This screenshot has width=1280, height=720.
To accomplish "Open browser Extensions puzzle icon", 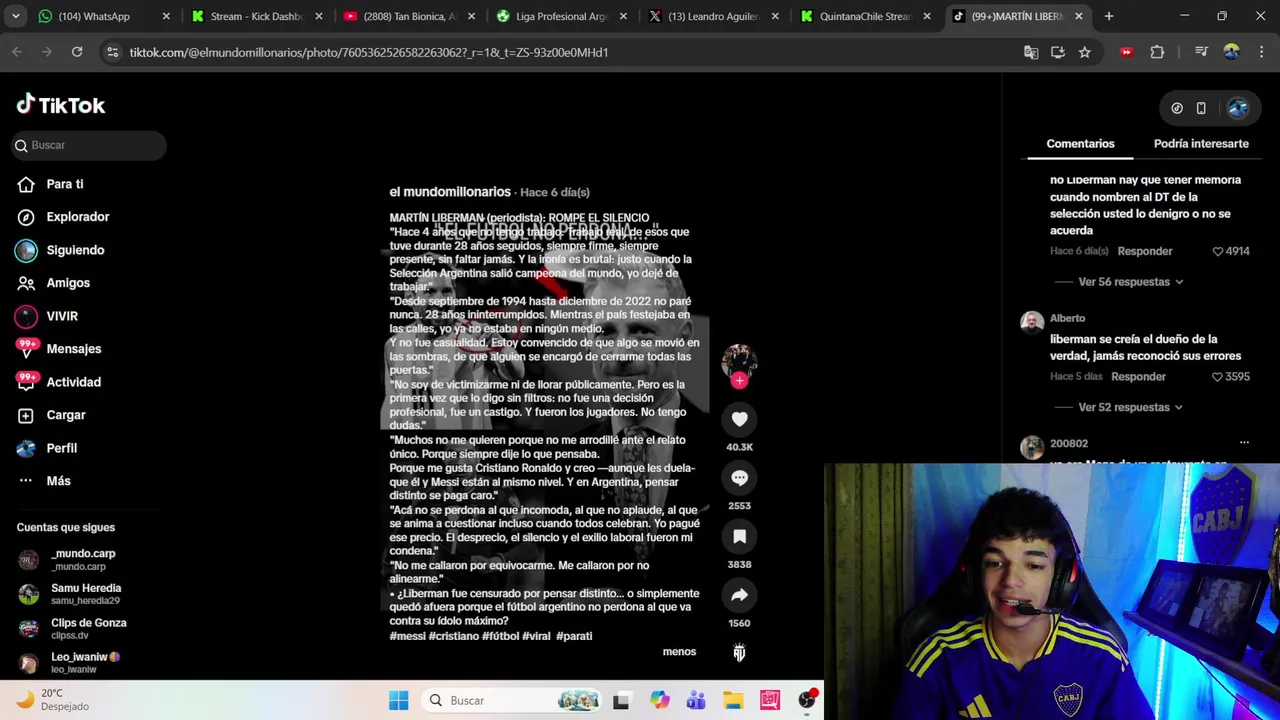I will [x=1157, y=52].
